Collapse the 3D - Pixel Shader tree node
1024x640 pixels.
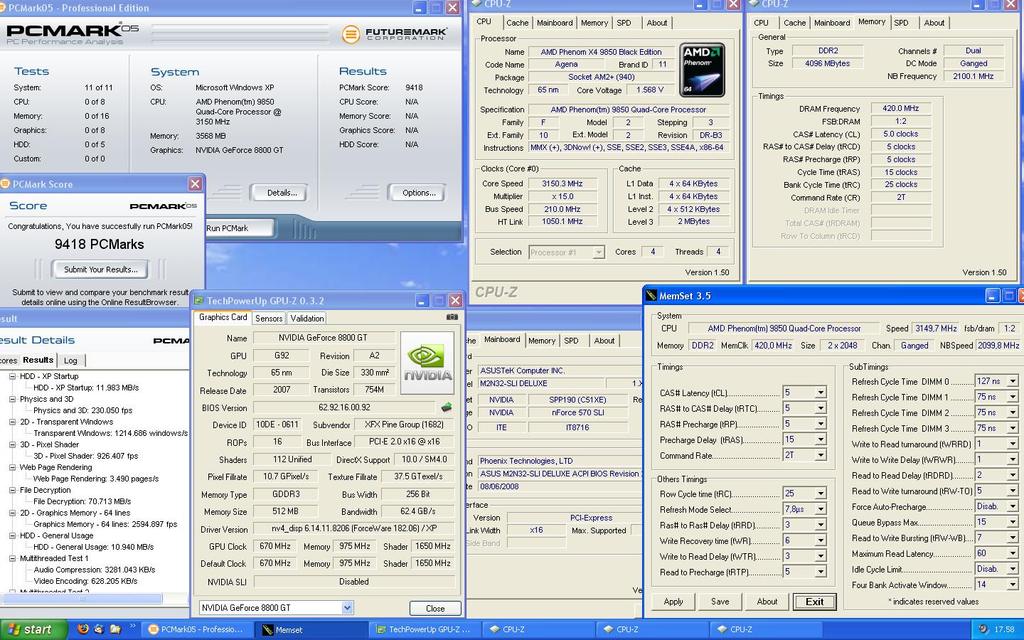tap(12, 445)
